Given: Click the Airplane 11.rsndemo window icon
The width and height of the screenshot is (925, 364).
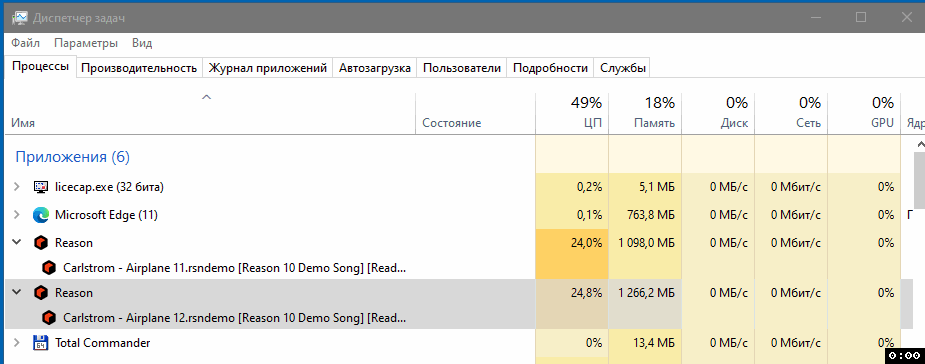Looking at the screenshot, I should tap(49, 268).
